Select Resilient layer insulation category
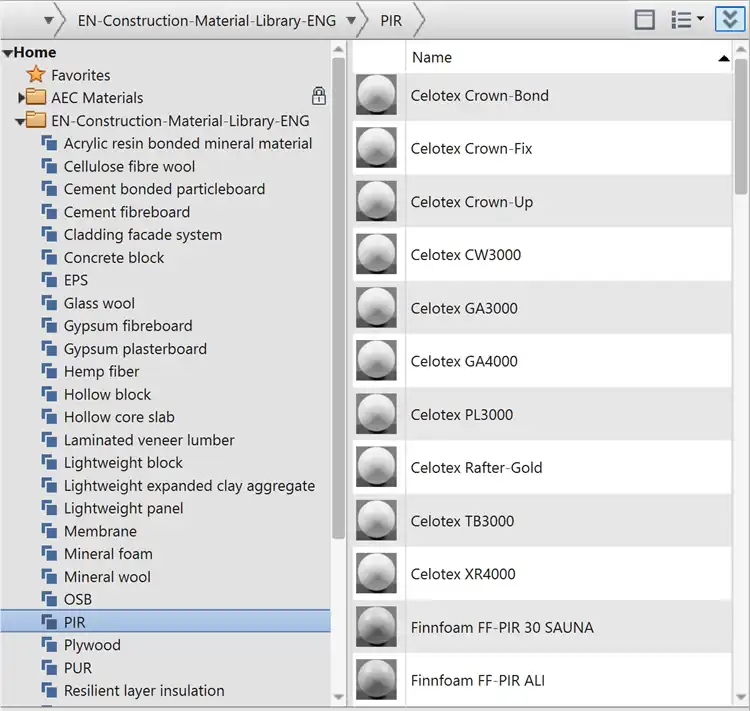The width and height of the screenshot is (750, 711). 144,690
